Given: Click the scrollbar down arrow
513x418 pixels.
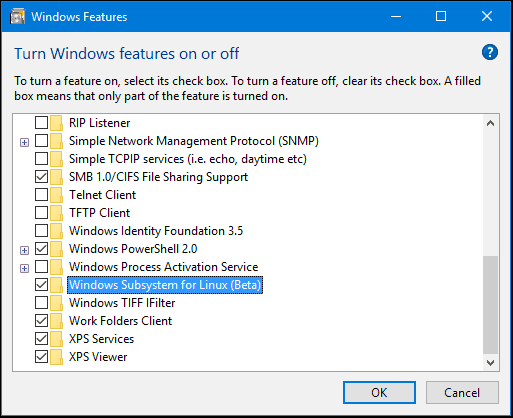Looking at the screenshot, I should tap(490, 362).
